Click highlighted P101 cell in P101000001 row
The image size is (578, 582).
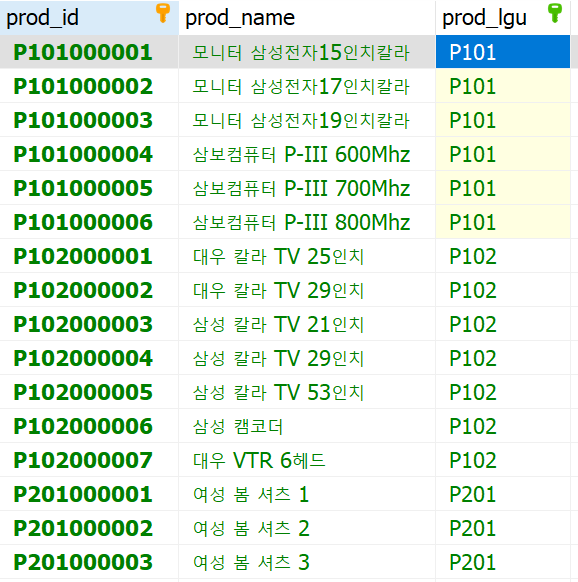[x=503, y=52]
